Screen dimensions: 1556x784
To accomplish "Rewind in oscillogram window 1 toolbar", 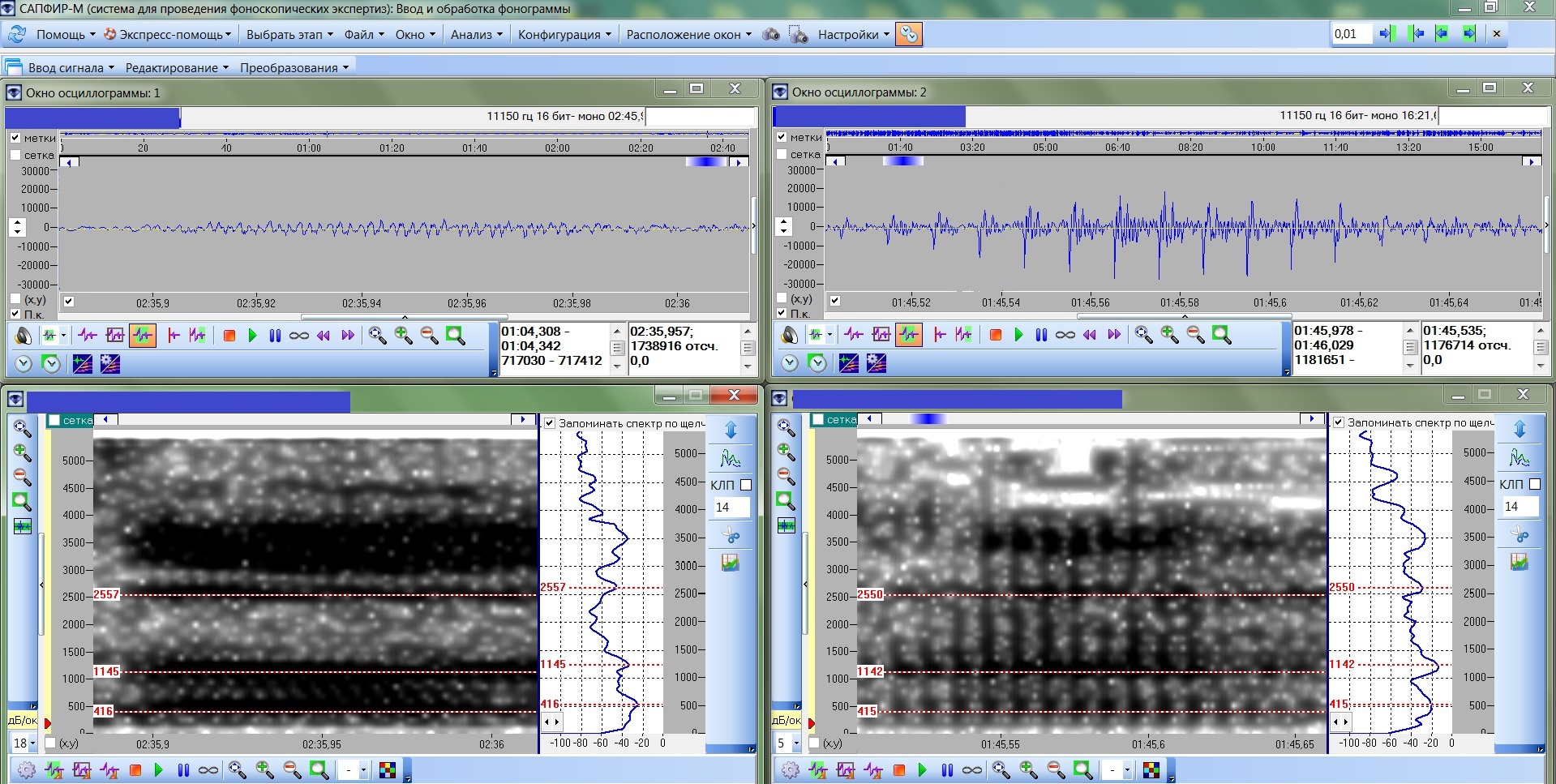I will point(324,336).
